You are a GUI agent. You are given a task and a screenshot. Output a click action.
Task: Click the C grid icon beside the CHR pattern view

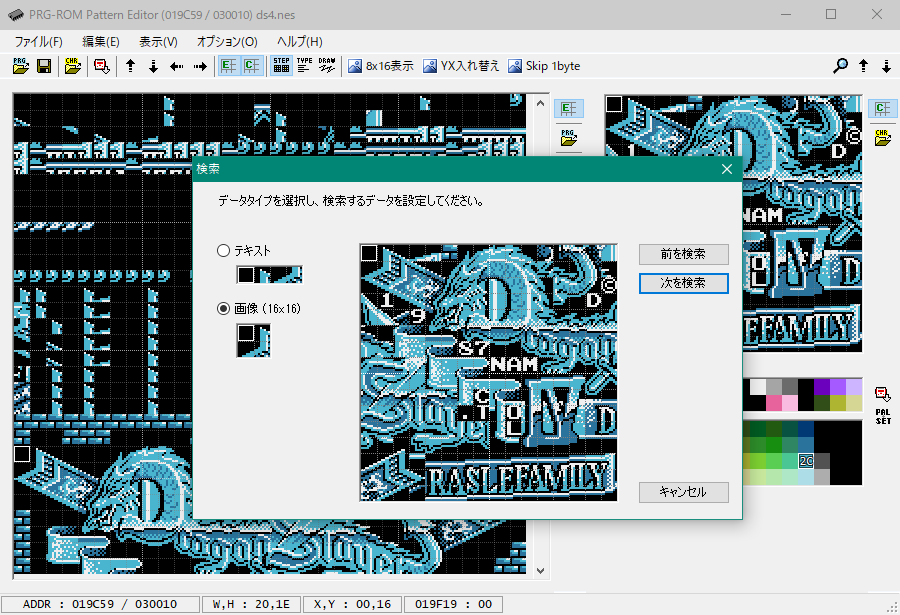(x=882, y=108)
